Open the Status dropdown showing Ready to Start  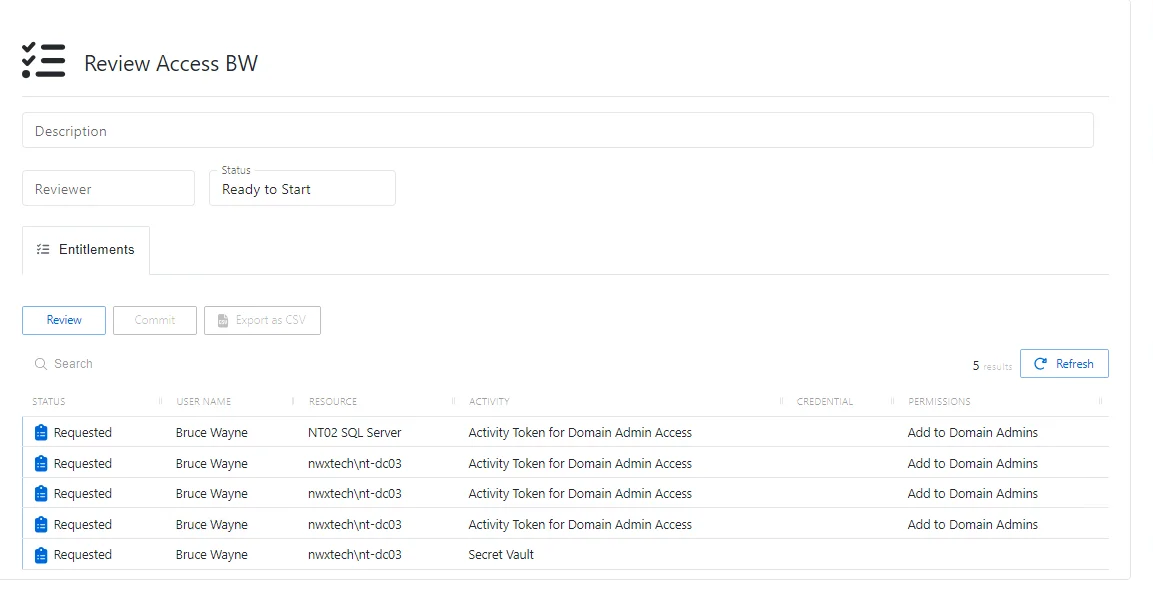(x=302, y=188)
